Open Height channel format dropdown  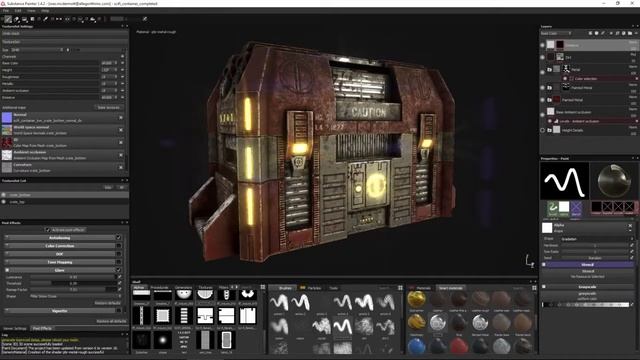(x=109, y=70)
